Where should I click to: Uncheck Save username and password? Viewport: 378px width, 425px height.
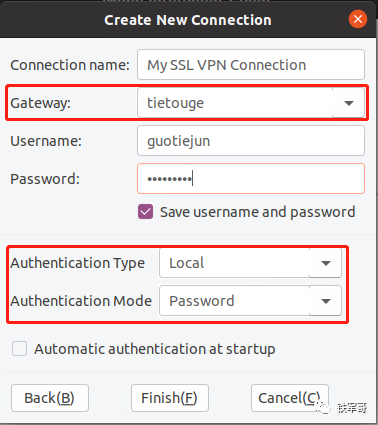[146, 212]
